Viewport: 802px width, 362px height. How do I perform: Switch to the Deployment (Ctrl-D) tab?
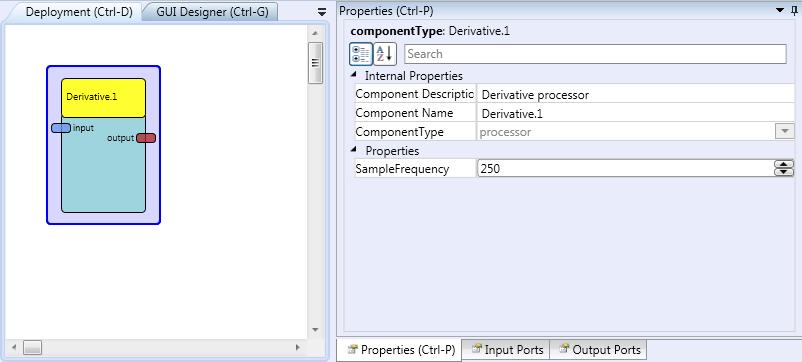[79, 12]
